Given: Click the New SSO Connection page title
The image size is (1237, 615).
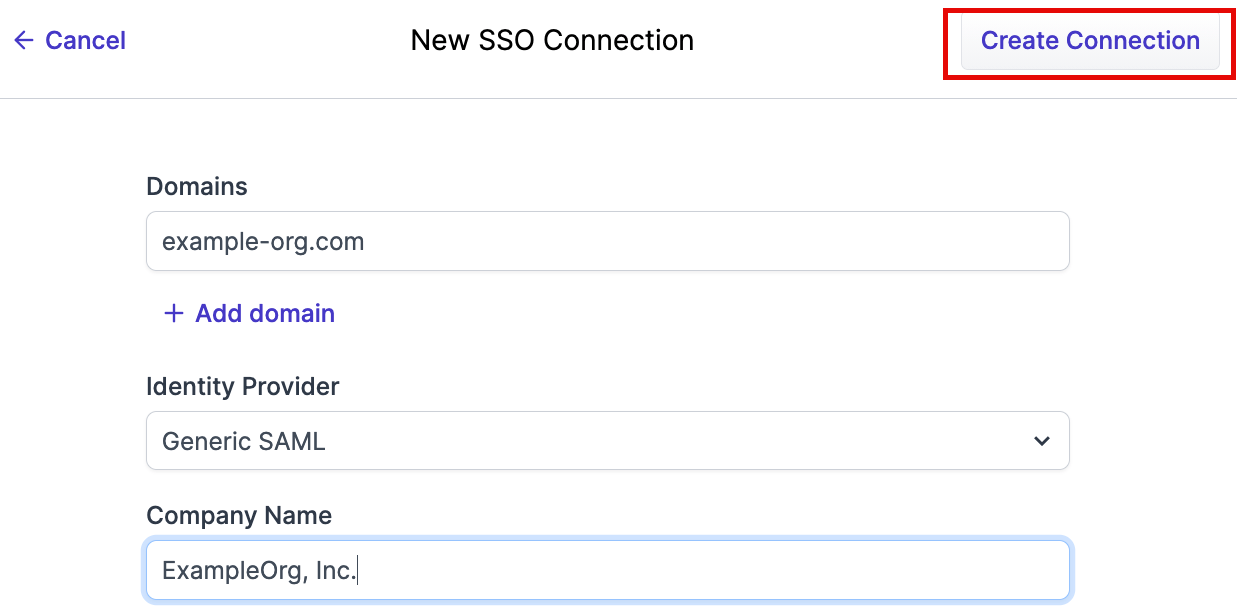Looking at the screenshot, I should point(552,41).
